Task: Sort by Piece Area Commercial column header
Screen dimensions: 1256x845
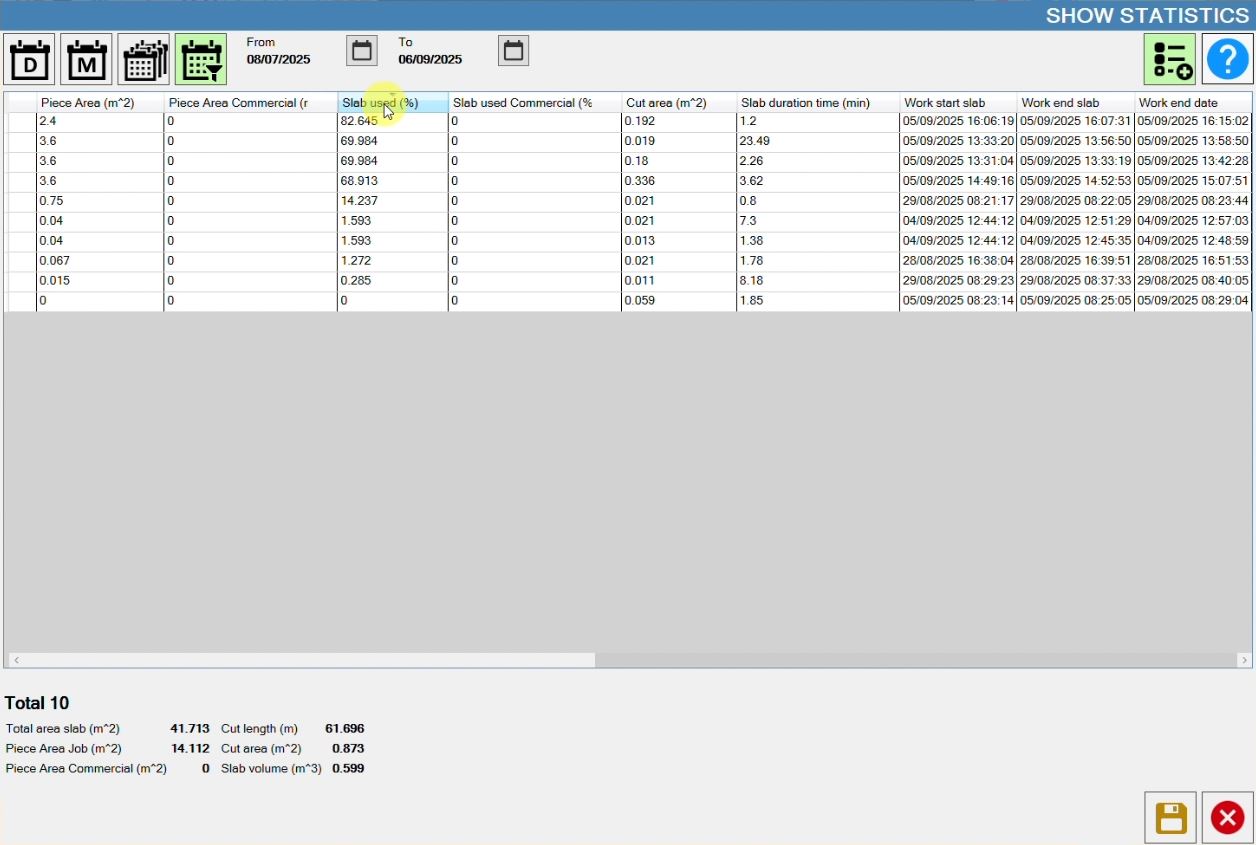Action: point(251,103)
